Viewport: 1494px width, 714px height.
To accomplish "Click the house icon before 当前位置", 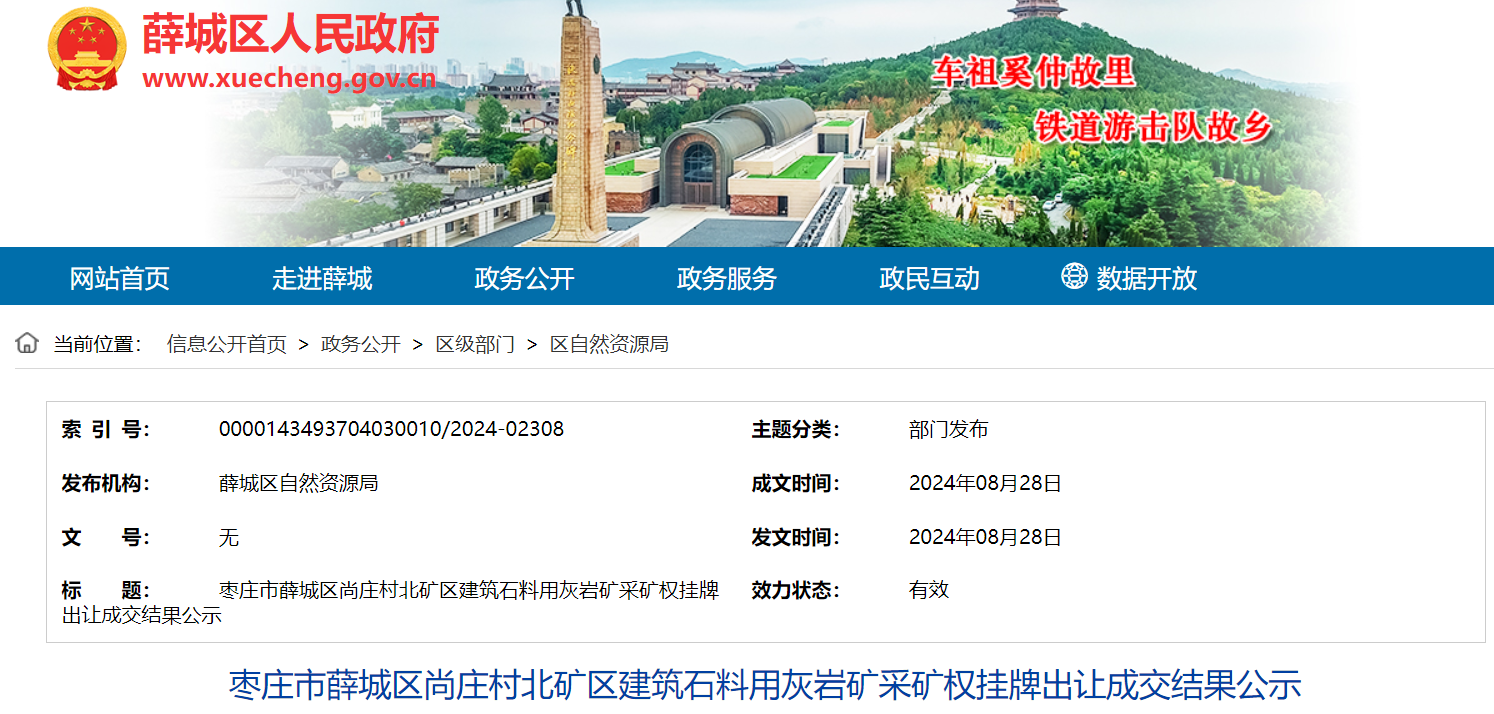I will coord(27,343).
